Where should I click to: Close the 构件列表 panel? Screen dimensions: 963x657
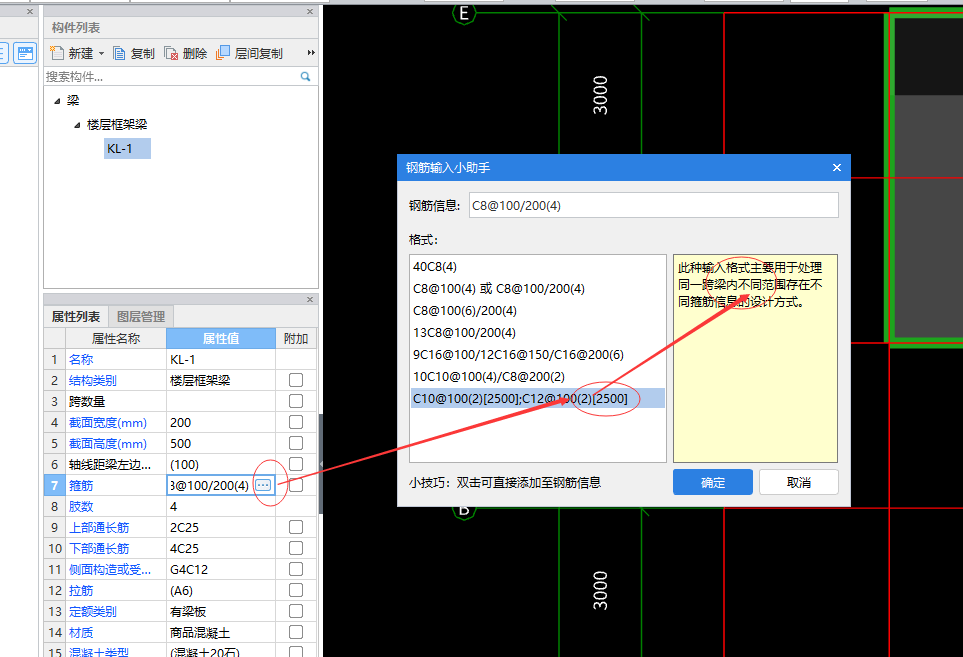(310, 12)
